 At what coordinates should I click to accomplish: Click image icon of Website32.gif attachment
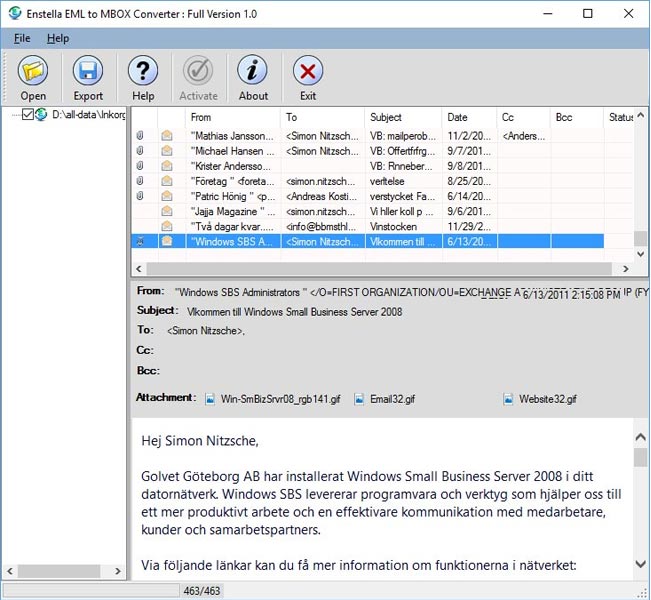click(x=508, y=399)
